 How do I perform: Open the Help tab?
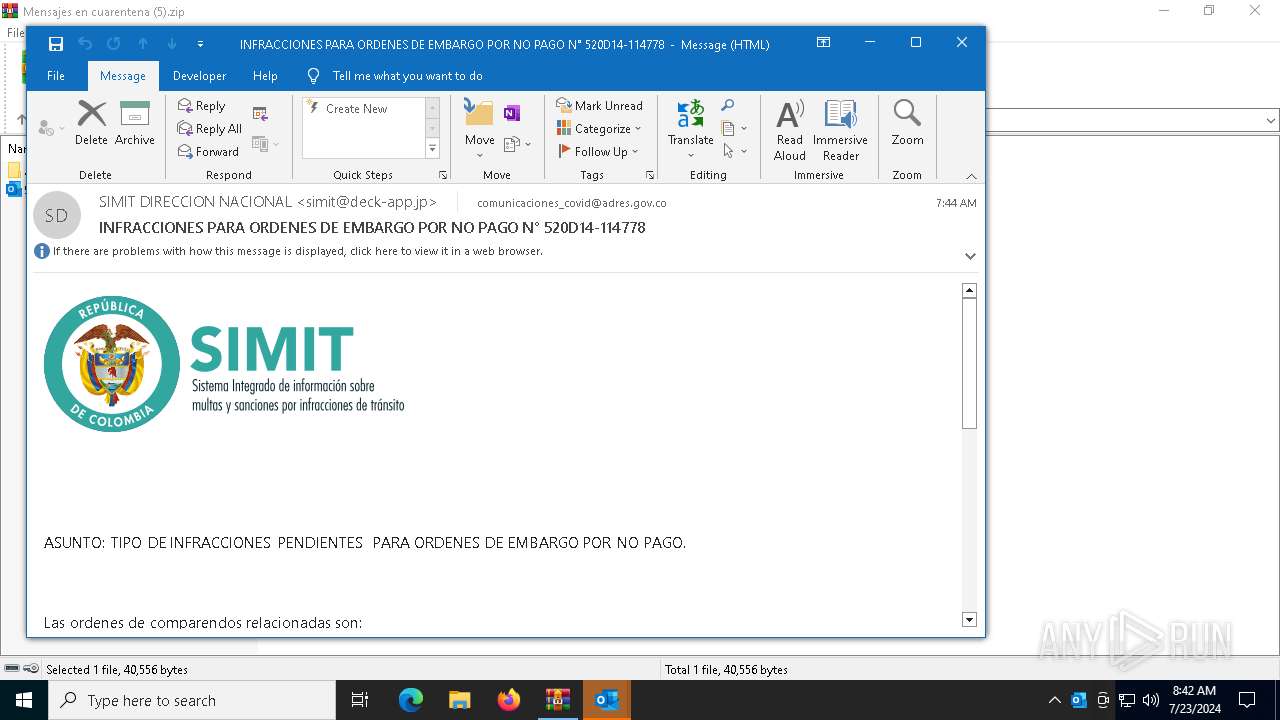coord(265,76)
